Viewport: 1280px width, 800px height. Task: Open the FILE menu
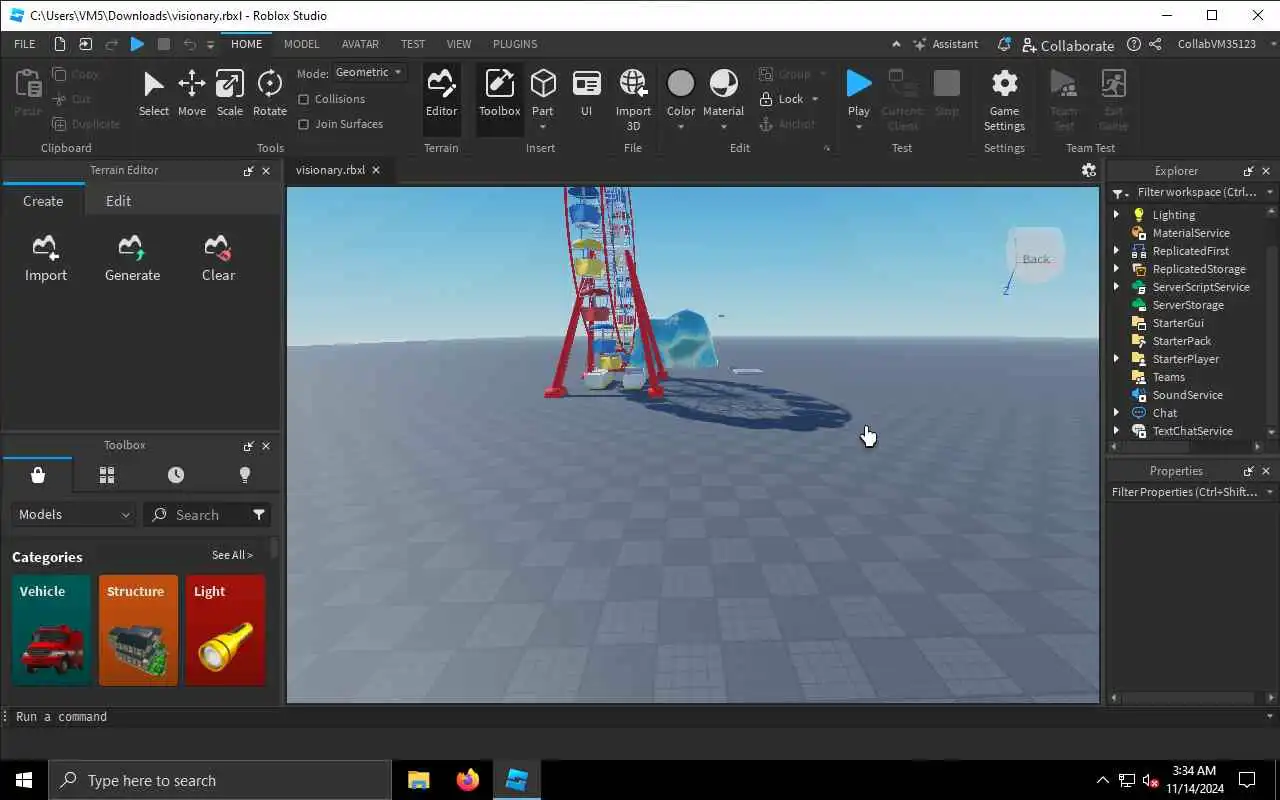(25, 44)
